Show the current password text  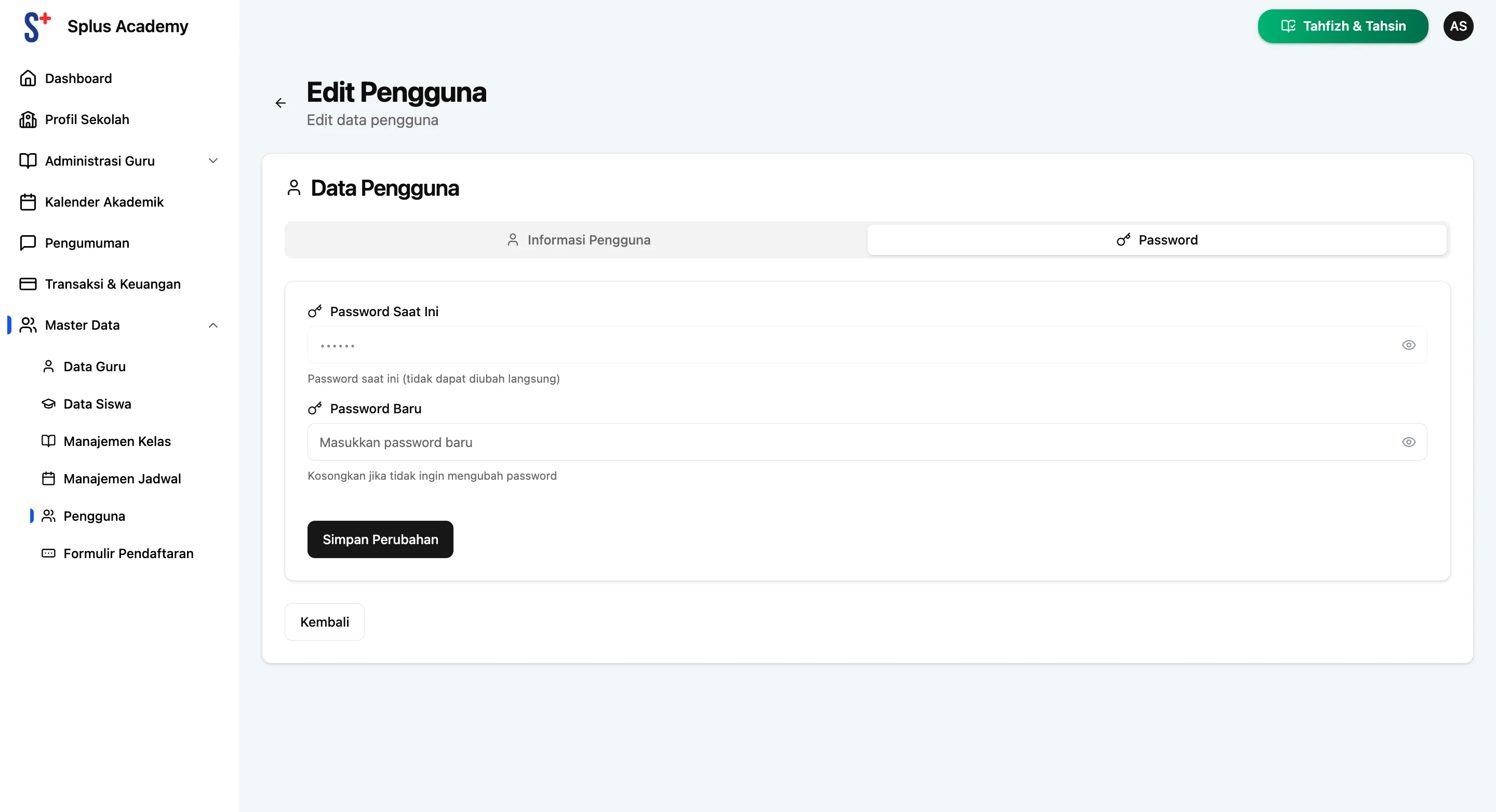tap(1409, 344)
